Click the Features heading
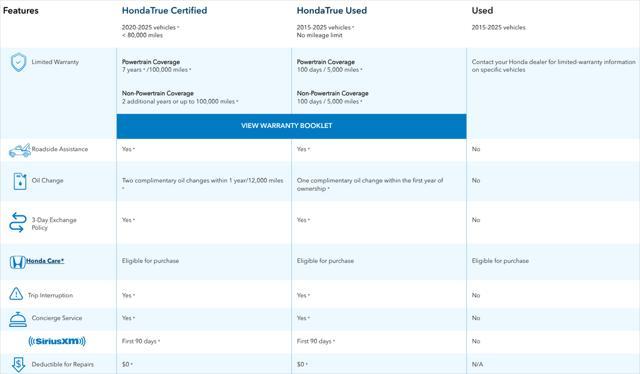 (x=20, y=11)
